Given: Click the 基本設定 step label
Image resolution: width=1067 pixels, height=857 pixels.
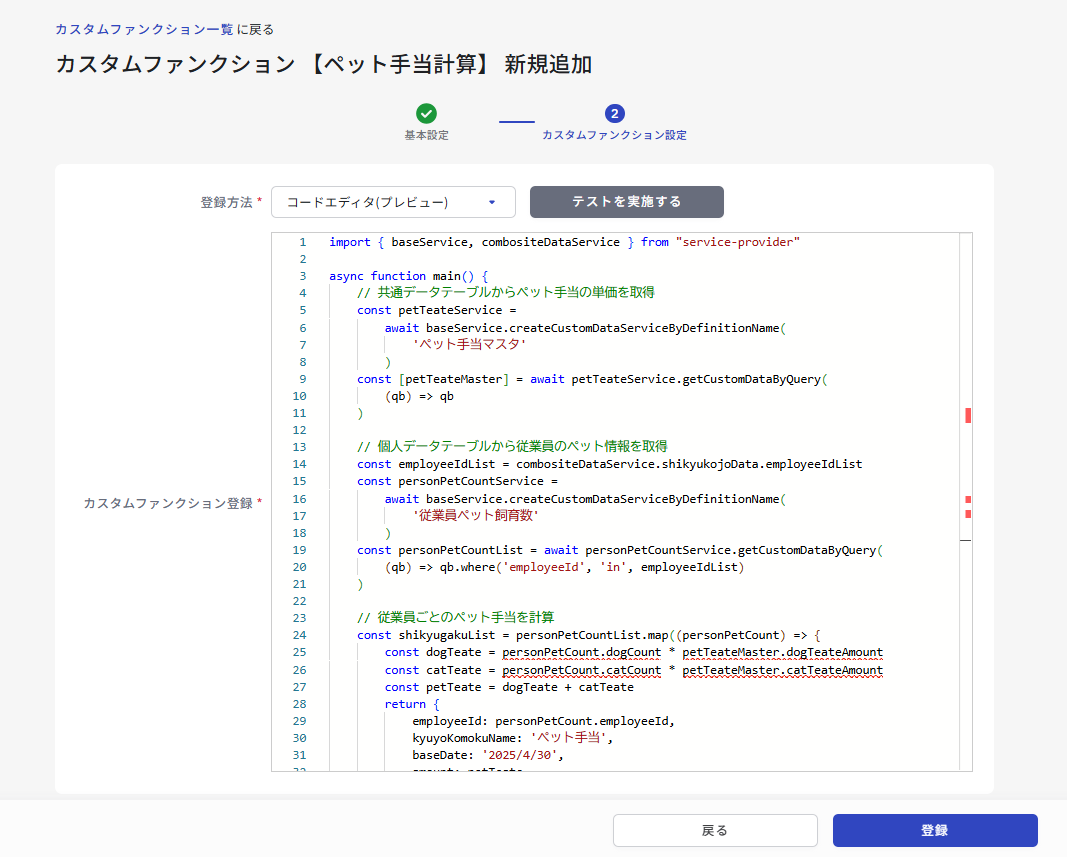Looking at the screenshot, I should tap(427, 135).
